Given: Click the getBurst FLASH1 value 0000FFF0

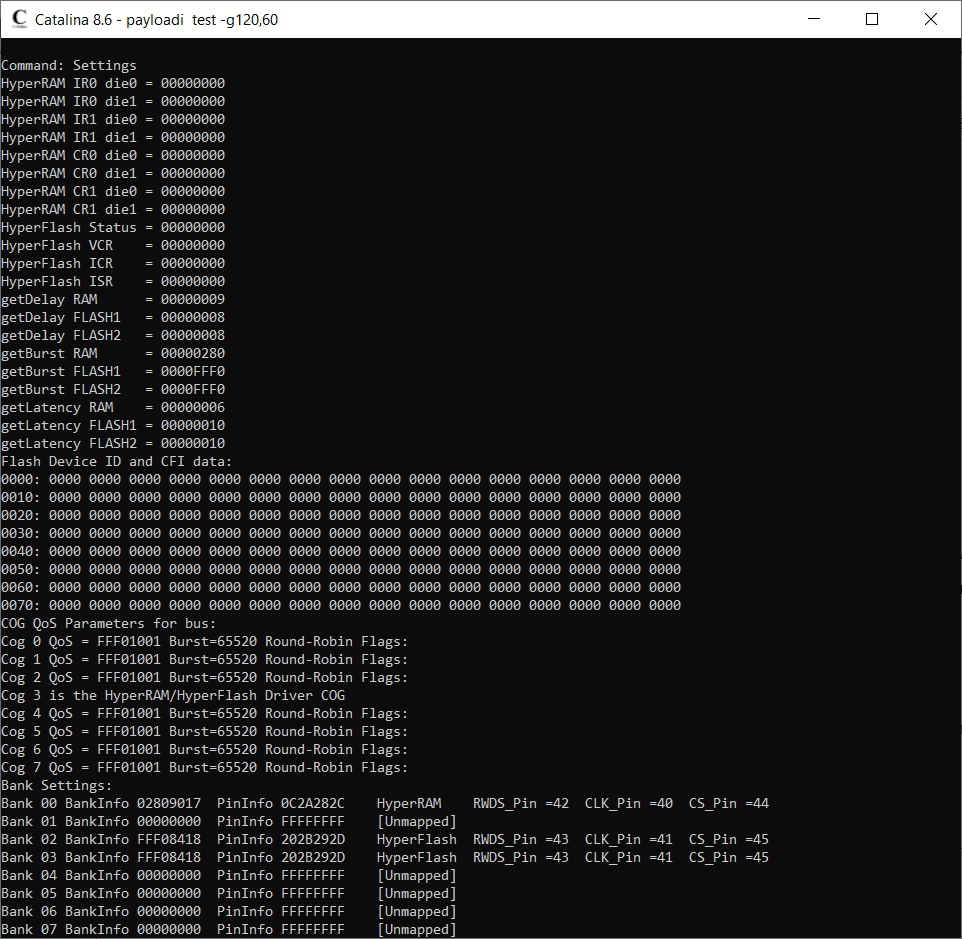Looking at the screenshot, I should (193, 371).
